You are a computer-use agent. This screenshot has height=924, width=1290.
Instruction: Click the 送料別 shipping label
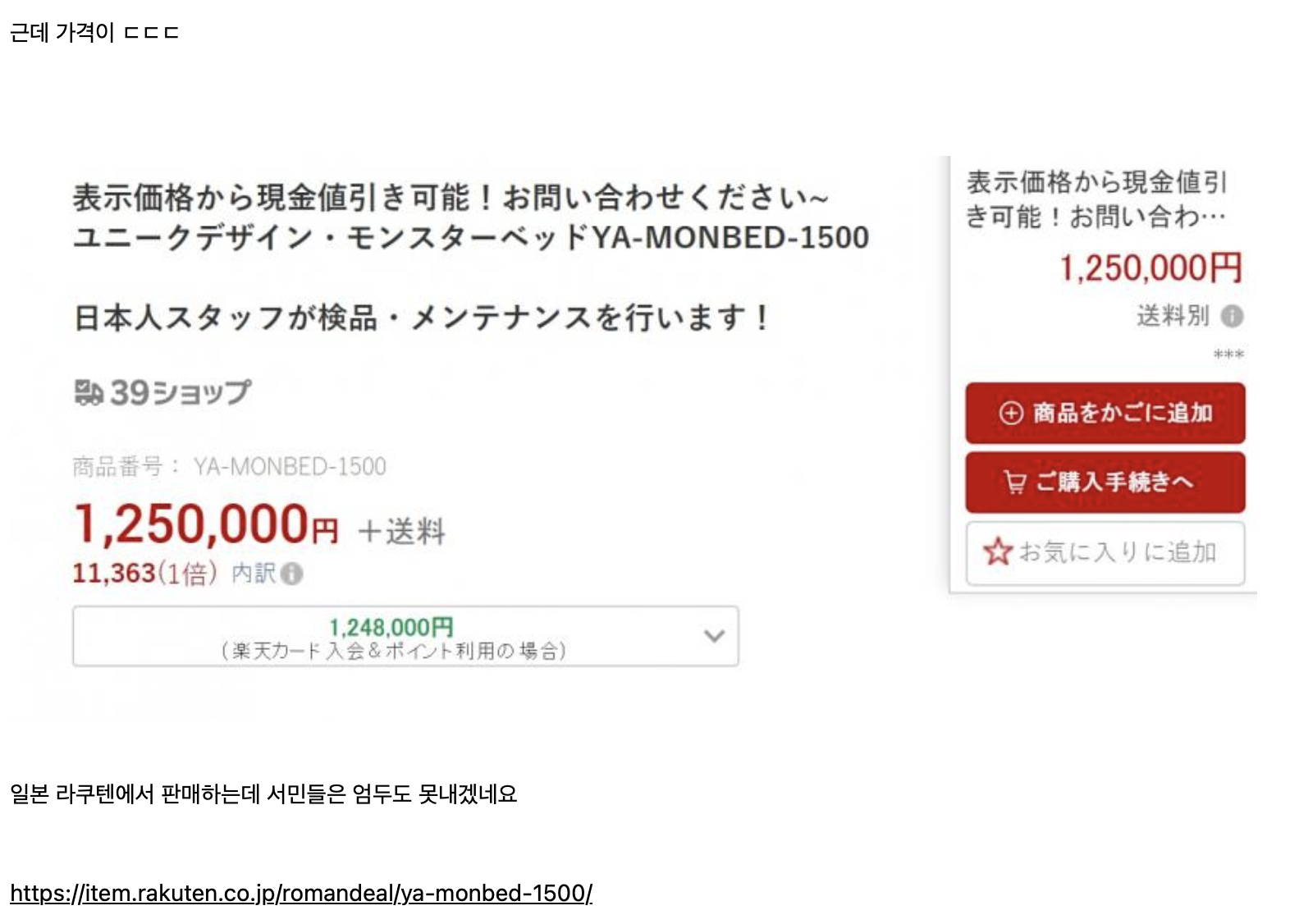click(1172, 316)
